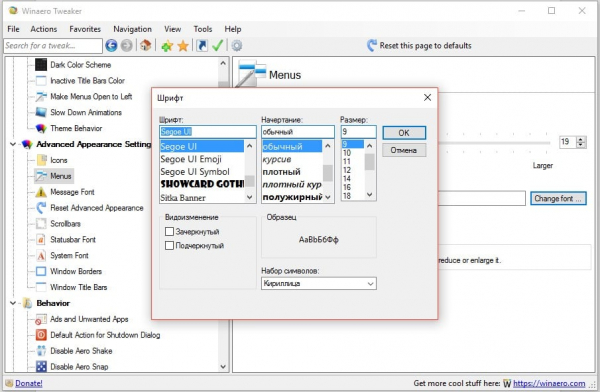Click the Отмена button

click(404, 150)
